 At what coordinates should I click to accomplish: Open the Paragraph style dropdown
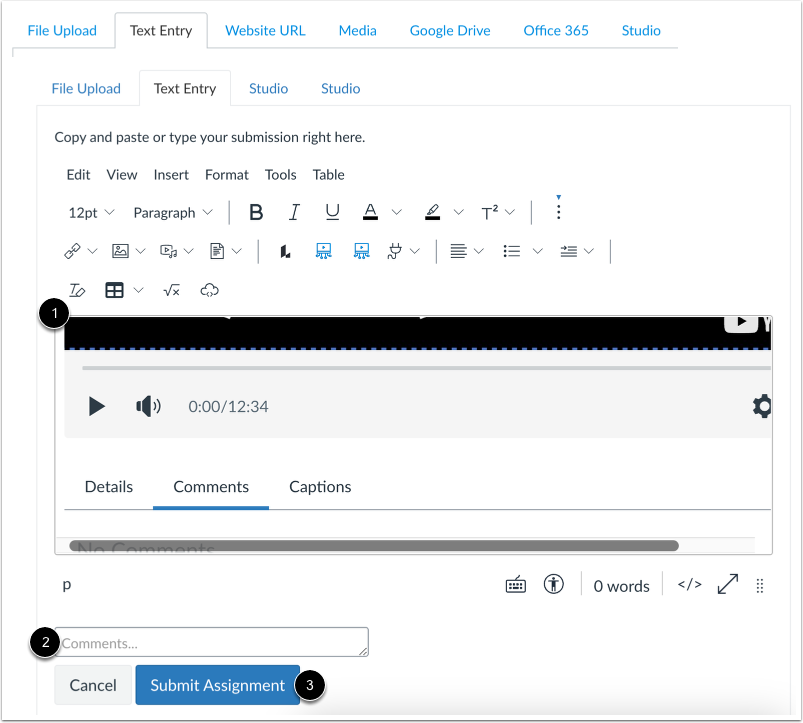pos(172,212)
